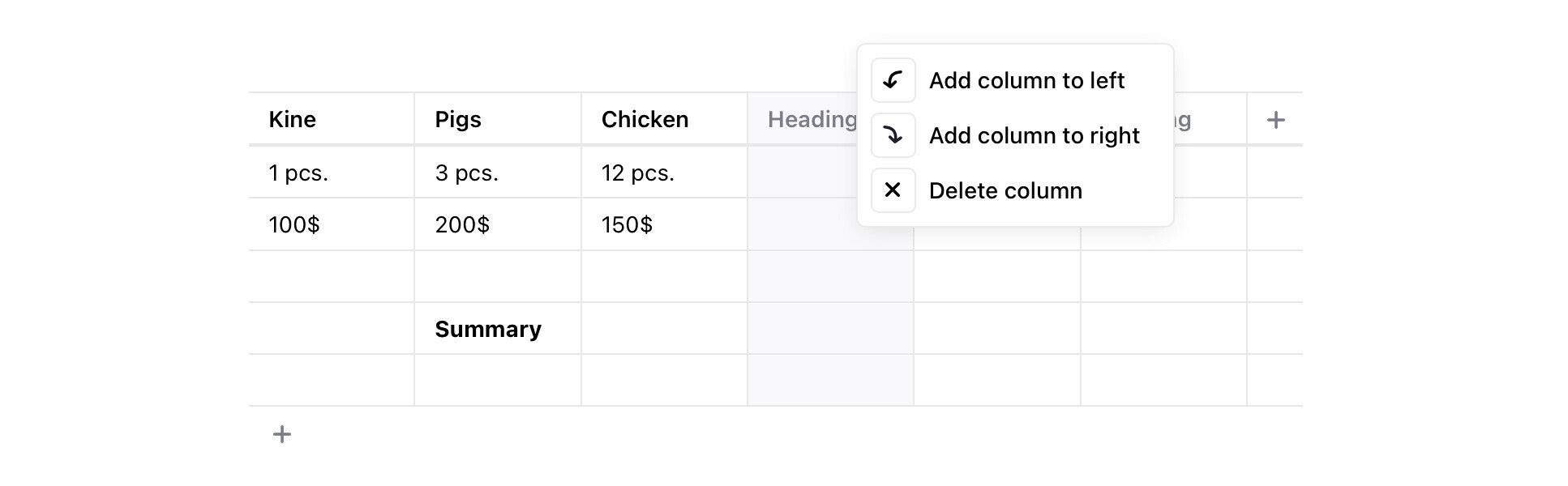The height and width of the screenshot is (486, 1568).
Task: Click the add column right arrow icon
Action: [x=893, y=135]
